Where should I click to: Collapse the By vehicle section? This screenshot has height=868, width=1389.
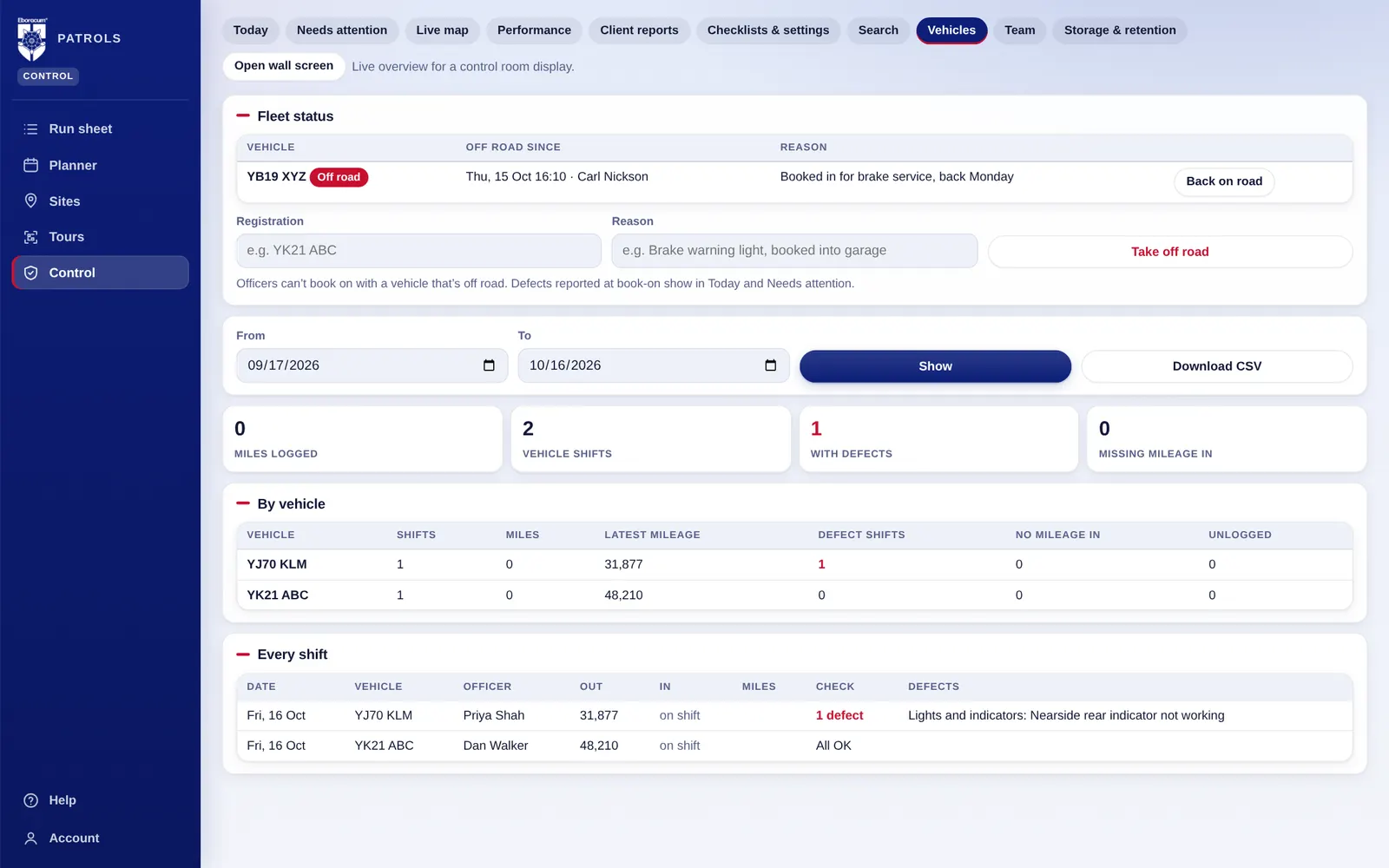click(x=243, y=503)
